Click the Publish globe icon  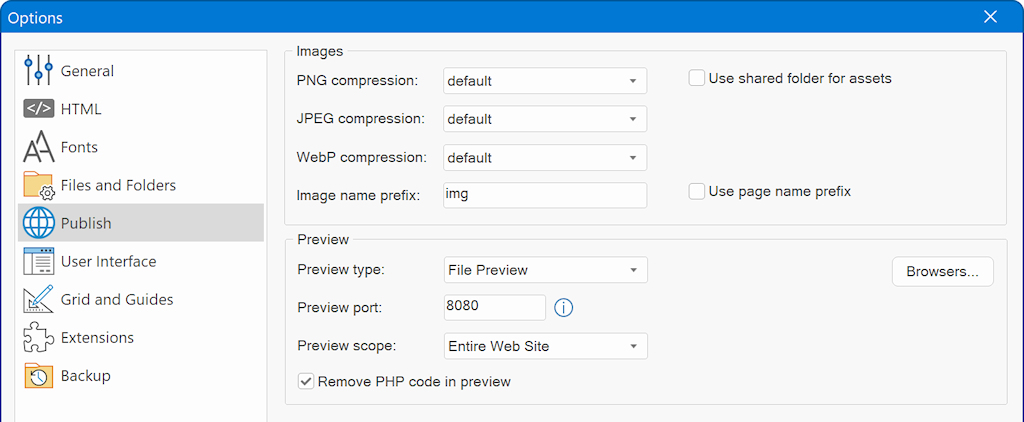(38, 224)
